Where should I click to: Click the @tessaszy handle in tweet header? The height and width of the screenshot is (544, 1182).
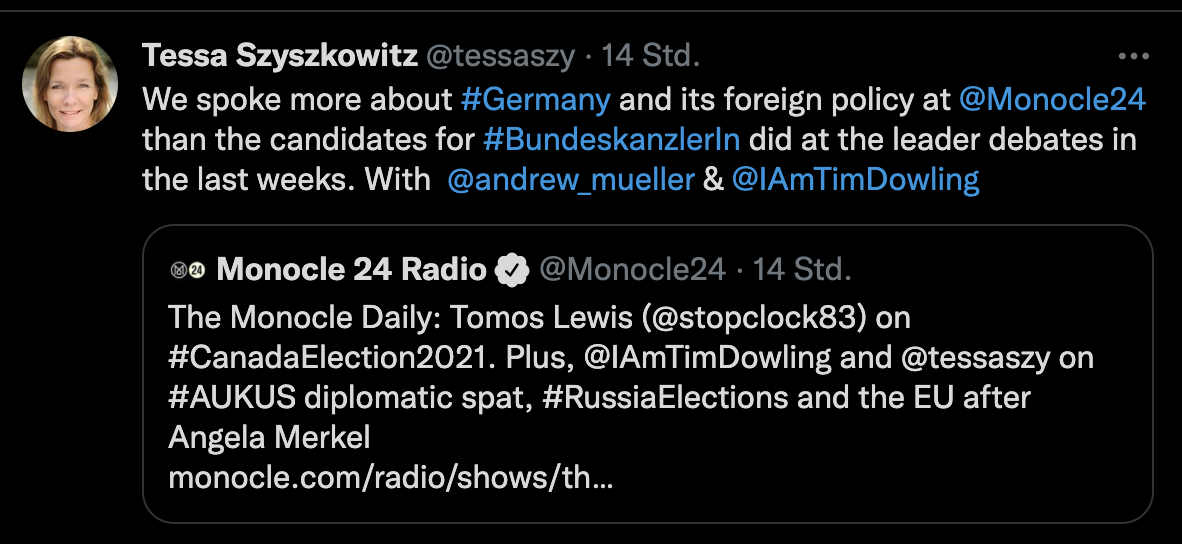coord(501,56)
